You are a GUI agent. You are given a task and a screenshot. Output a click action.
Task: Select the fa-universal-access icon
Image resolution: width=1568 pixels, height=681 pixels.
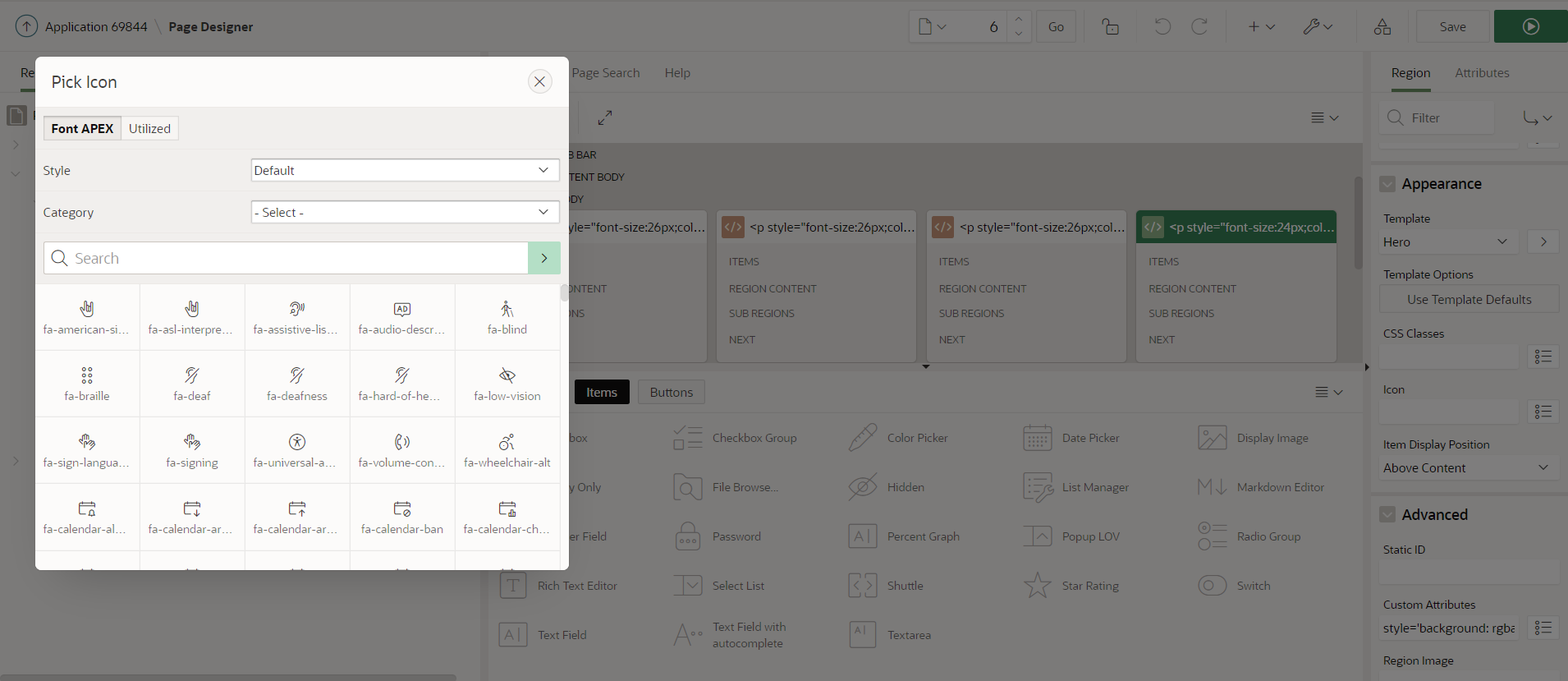(297, 450)
